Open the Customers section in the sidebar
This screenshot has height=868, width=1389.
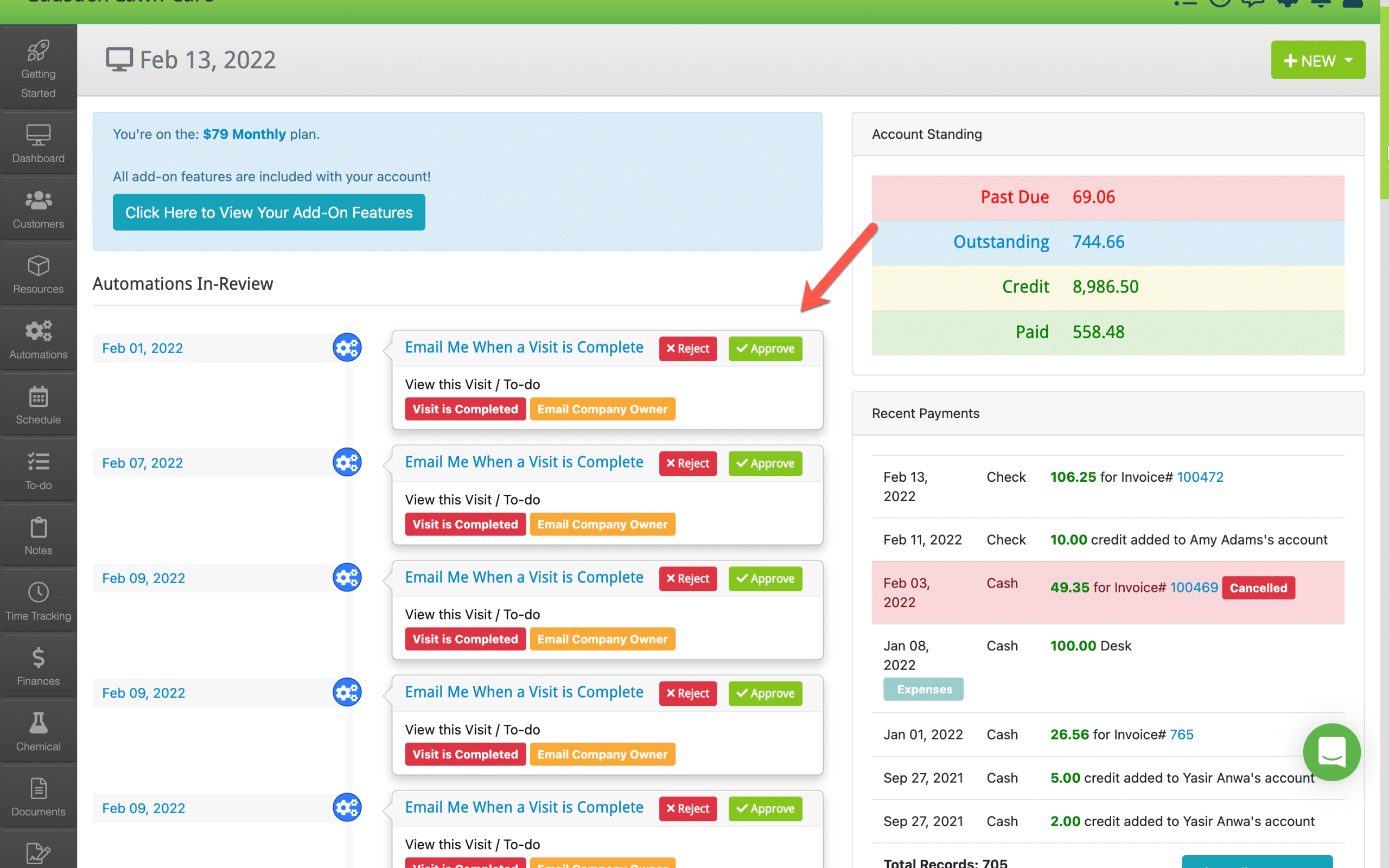[38, 208]
